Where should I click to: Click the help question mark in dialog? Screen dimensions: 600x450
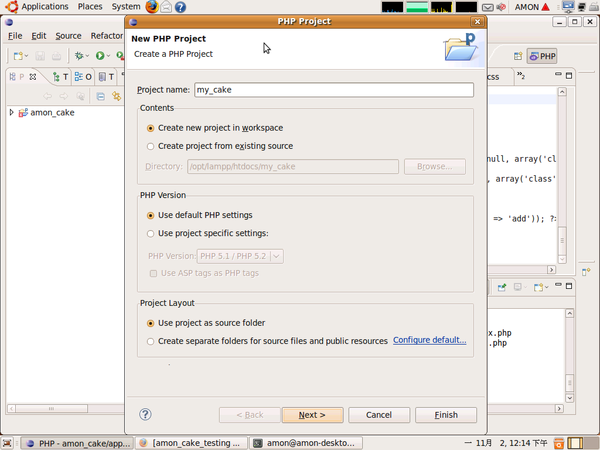point(145,414)
